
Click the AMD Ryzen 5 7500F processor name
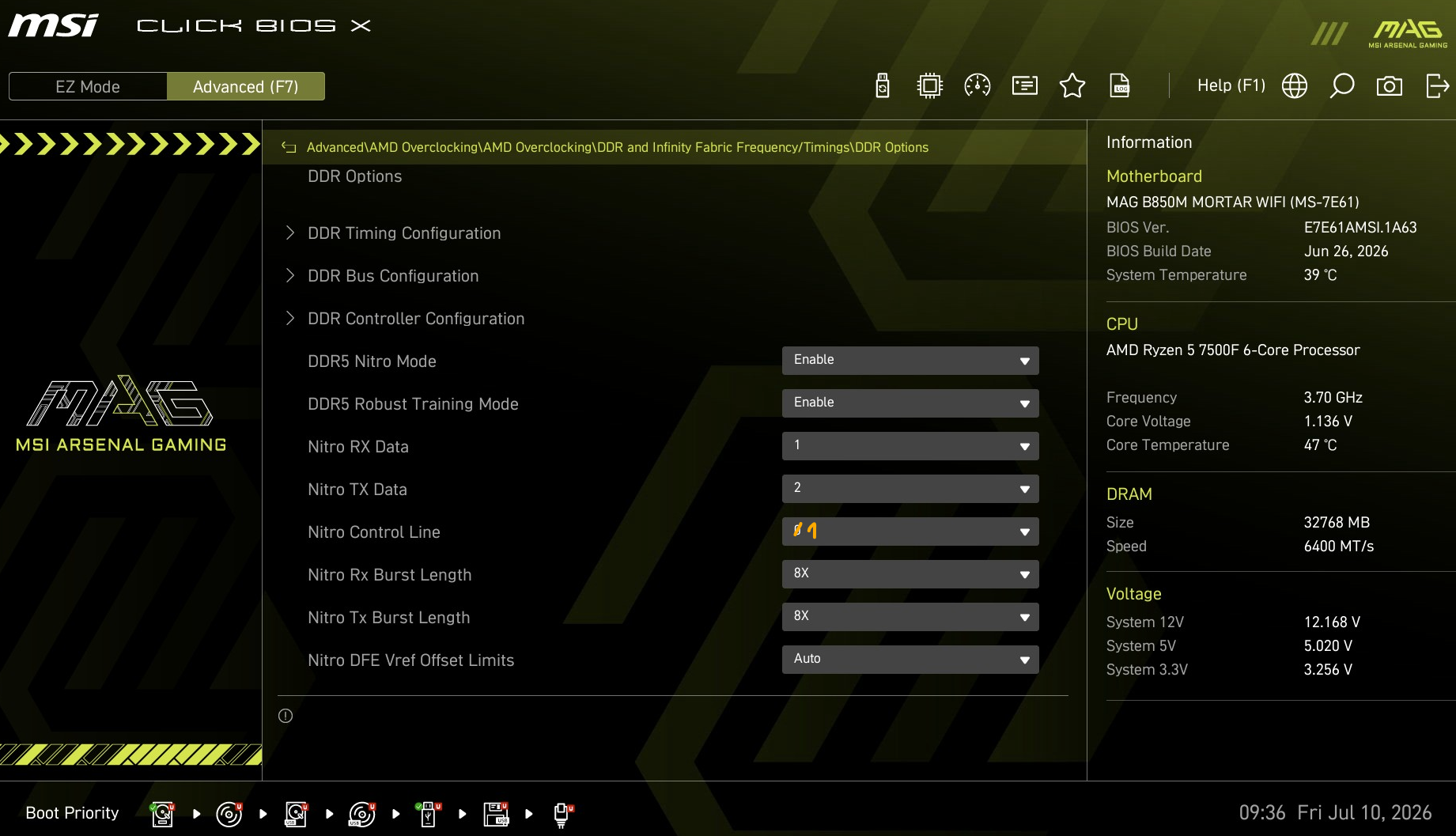1233,350
